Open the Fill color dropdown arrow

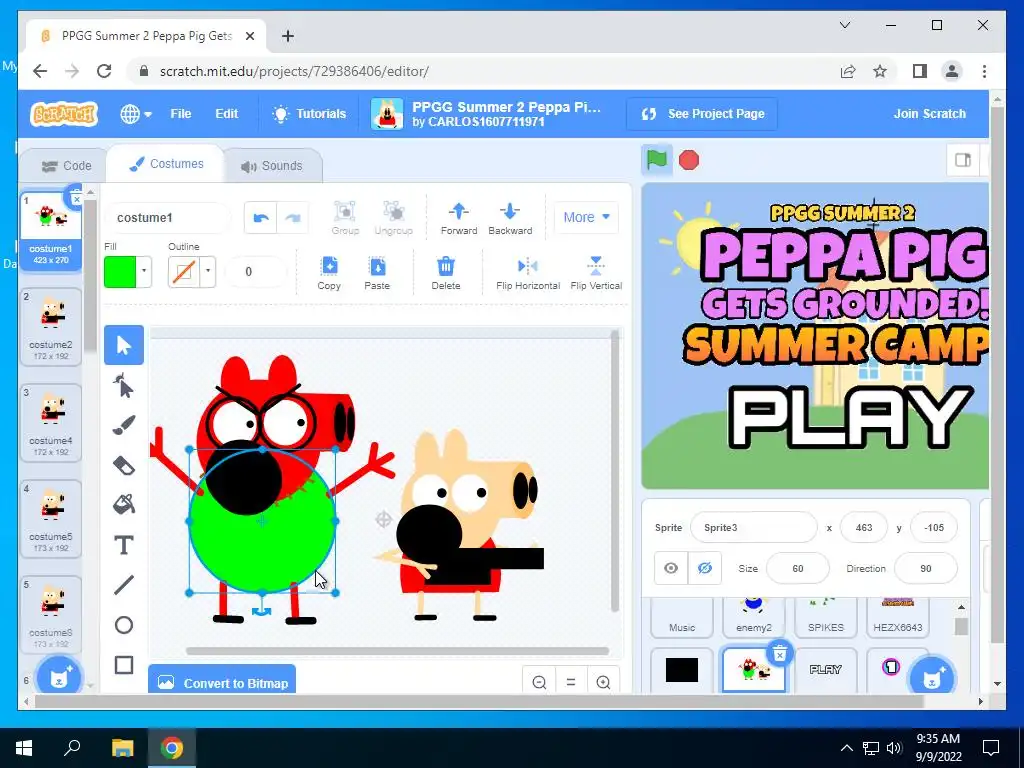click(x=144, y=272)
